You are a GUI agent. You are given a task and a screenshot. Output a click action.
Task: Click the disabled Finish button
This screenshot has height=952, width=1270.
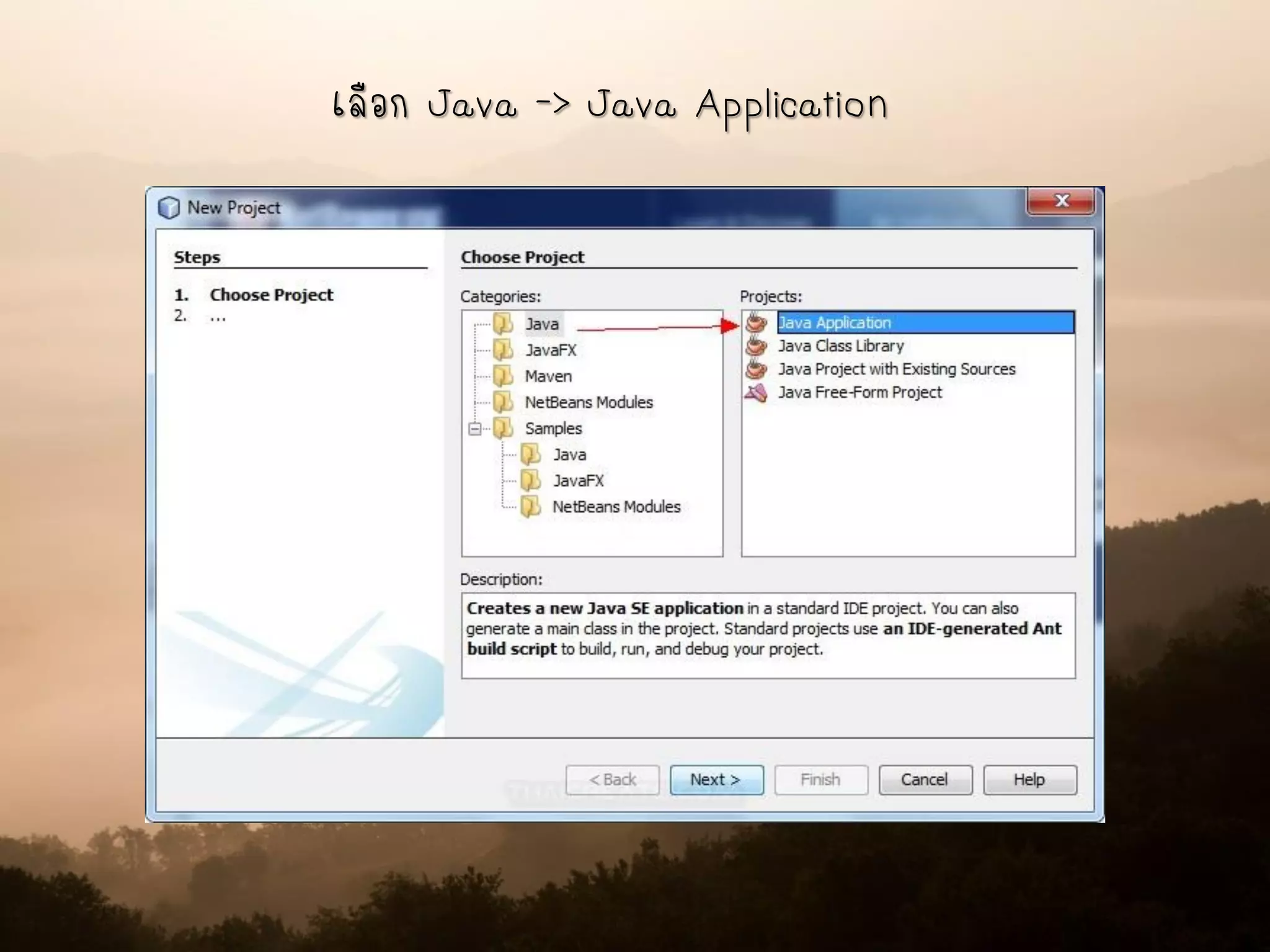pos(821,780)
